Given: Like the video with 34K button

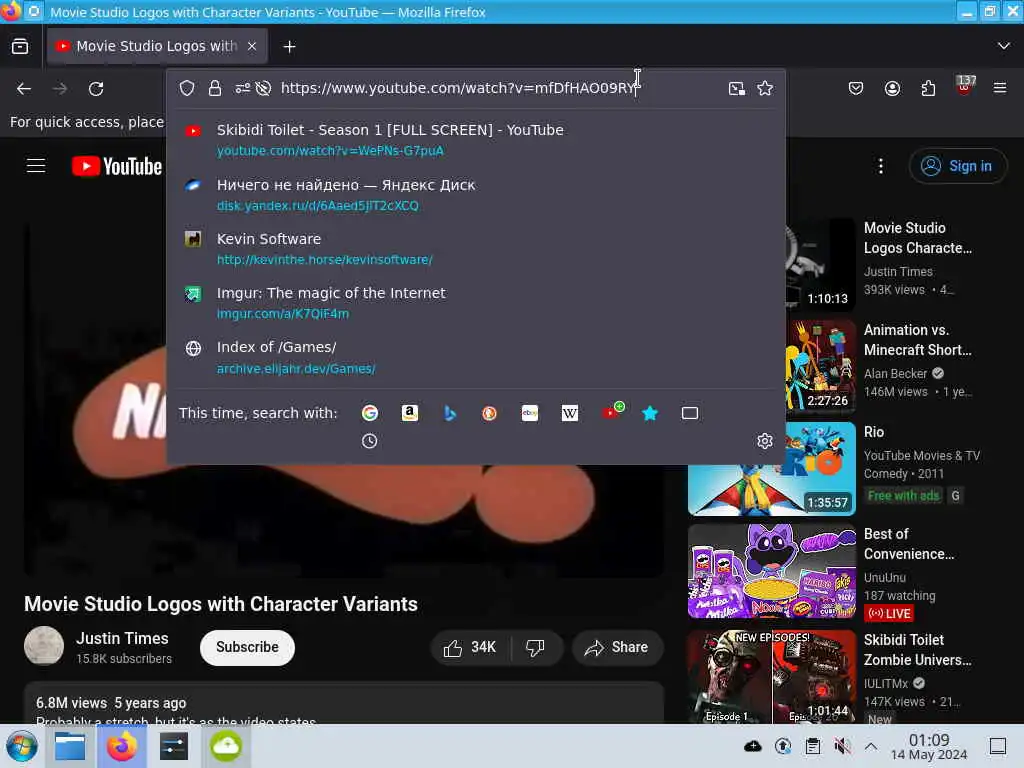Looking at the screenshot, I should [x=470, y=647].
